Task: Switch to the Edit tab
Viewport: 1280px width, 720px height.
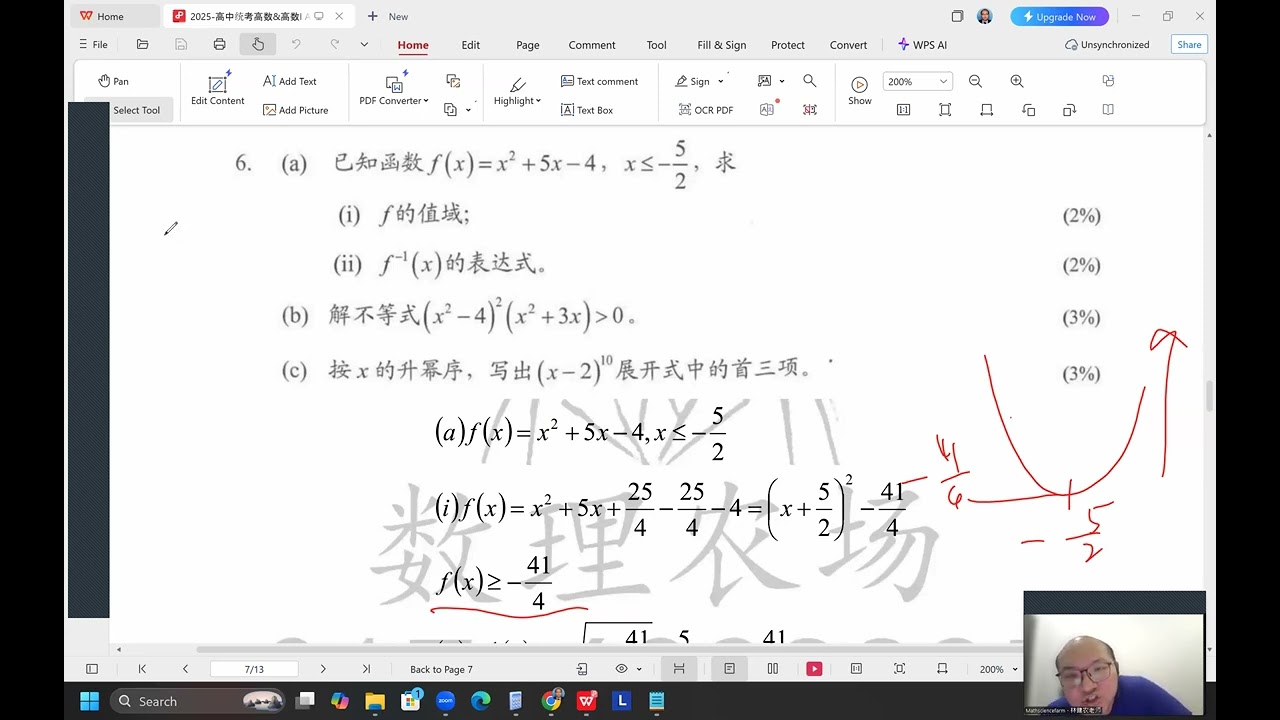Action: pyautogui.click(x=470, y=44)
